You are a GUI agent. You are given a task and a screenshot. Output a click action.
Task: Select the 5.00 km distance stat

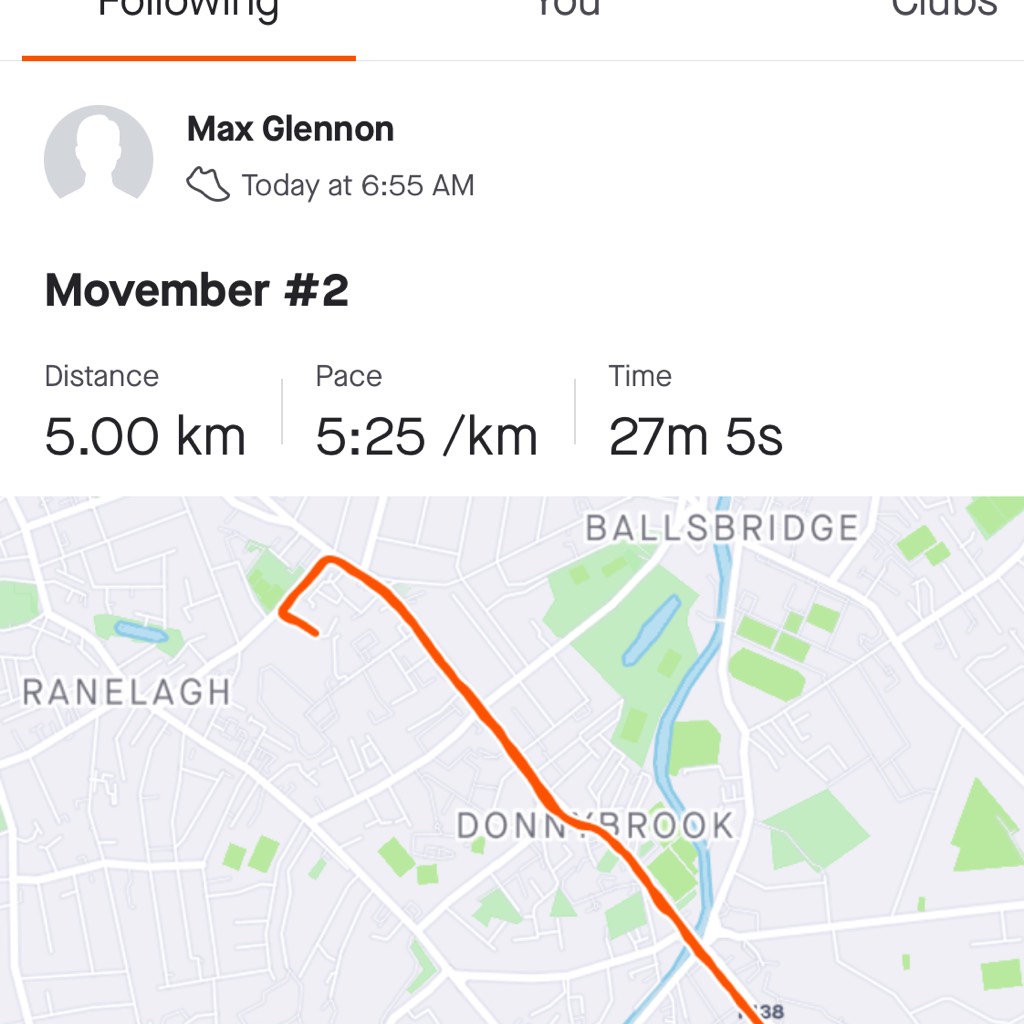(x=145, y=436)
